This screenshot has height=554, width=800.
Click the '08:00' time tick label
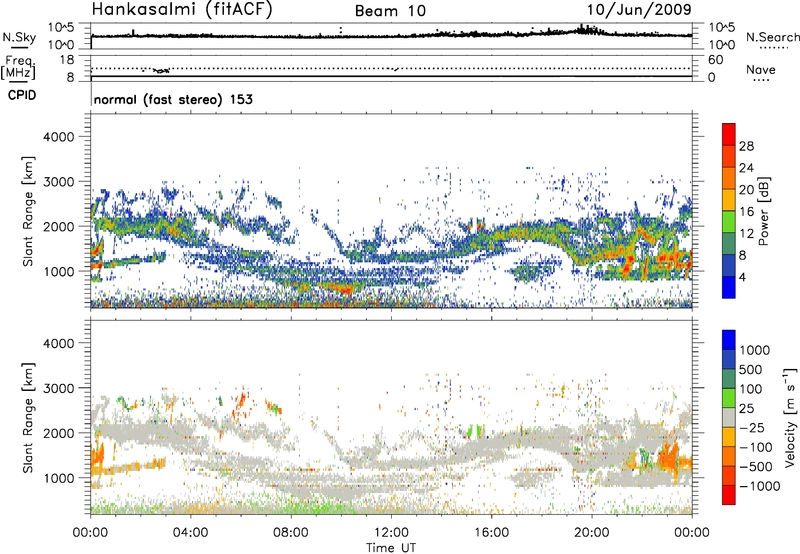tap(291, 533)
